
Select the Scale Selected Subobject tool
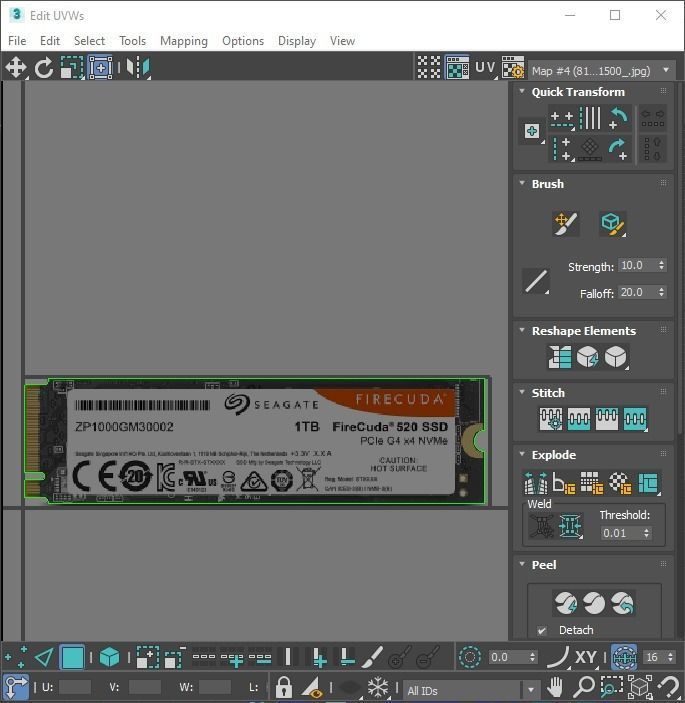tap(72, 68)
